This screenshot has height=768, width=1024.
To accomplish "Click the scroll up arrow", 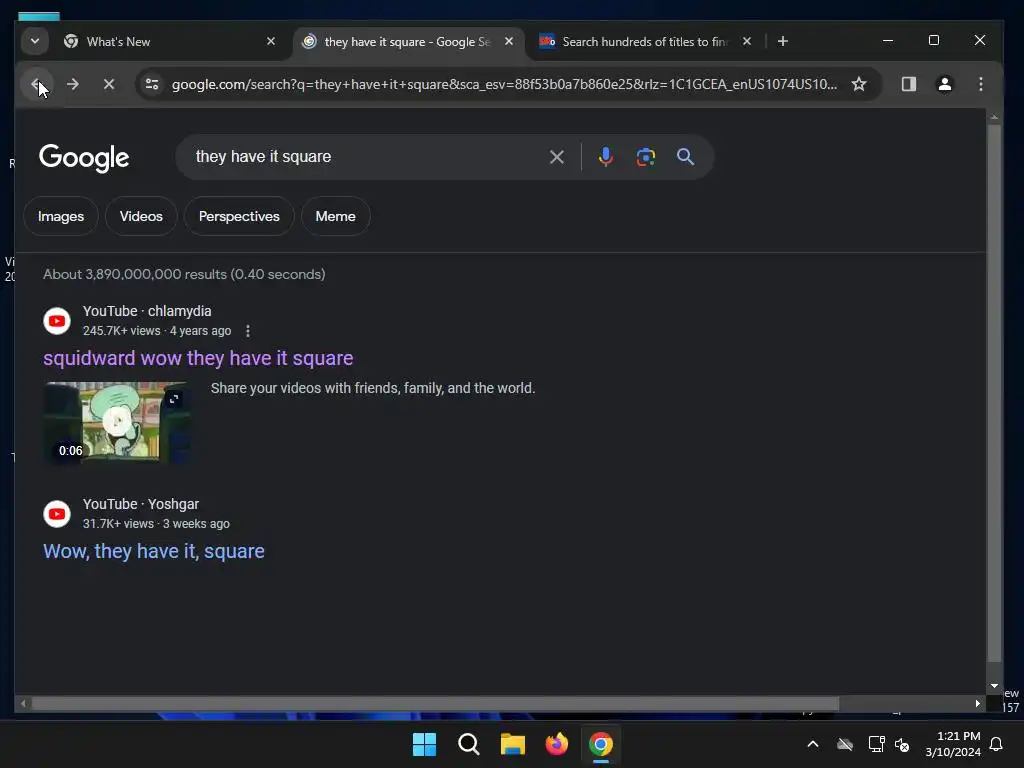I will click(994, 117).
